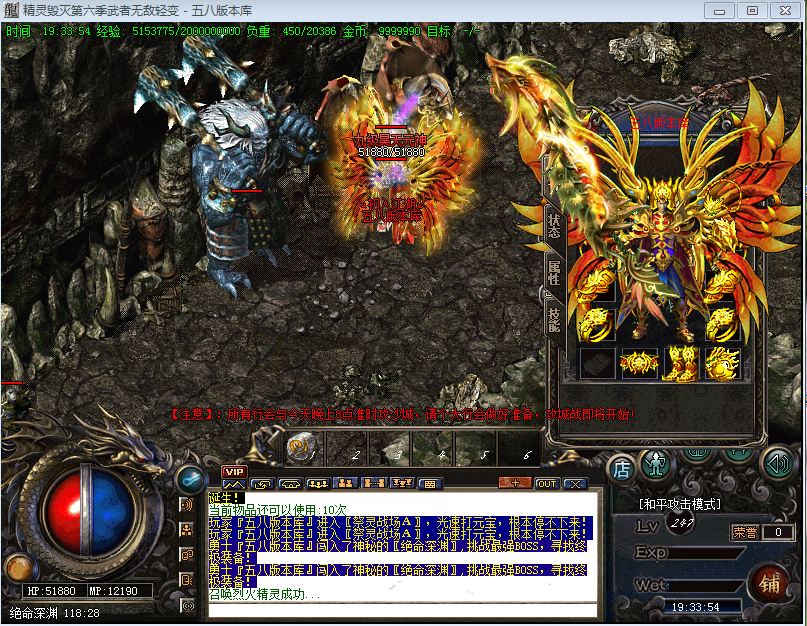807x626 pixels.
Task: Select the left golden ring equipment slot
Action: point(598,325)
